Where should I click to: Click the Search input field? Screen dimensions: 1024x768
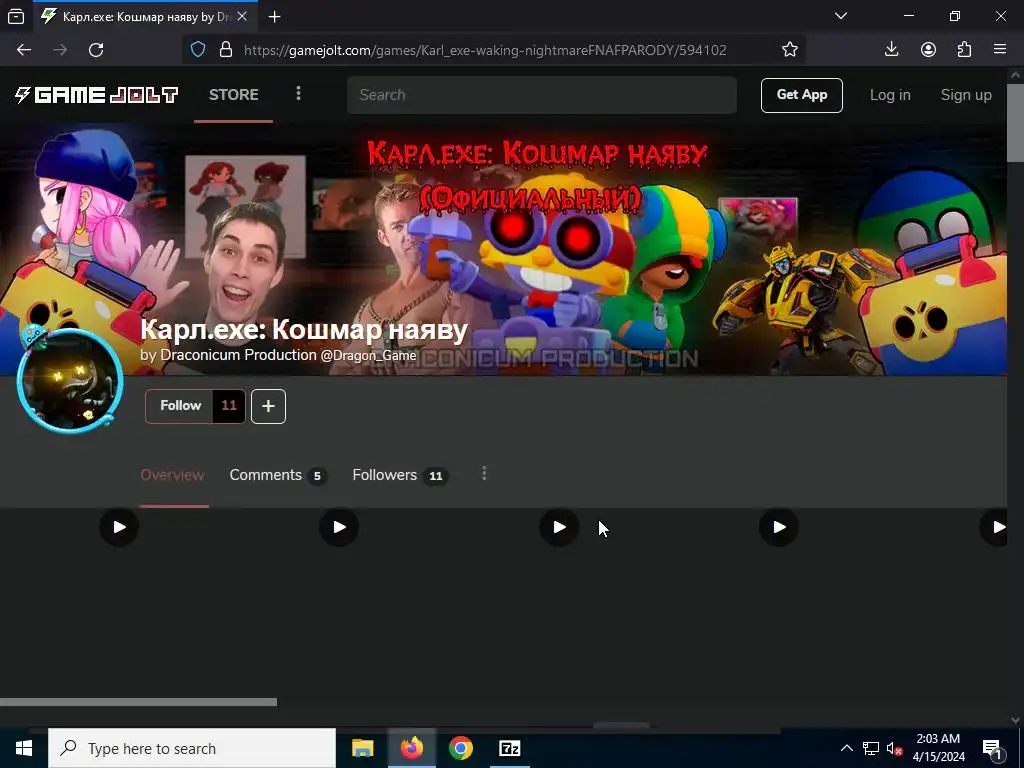coord(542,95)
